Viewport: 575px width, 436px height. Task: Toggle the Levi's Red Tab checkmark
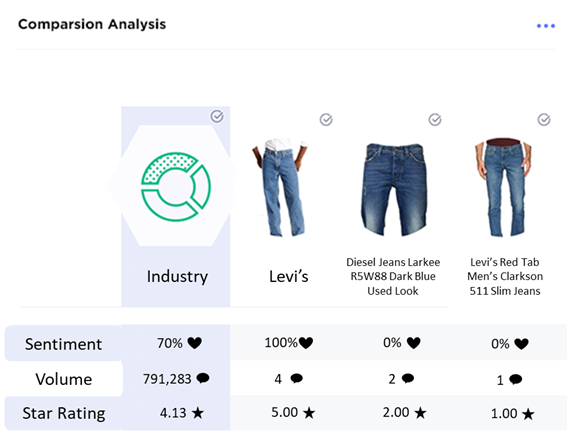pyautogui.click(x=544, y=120)
